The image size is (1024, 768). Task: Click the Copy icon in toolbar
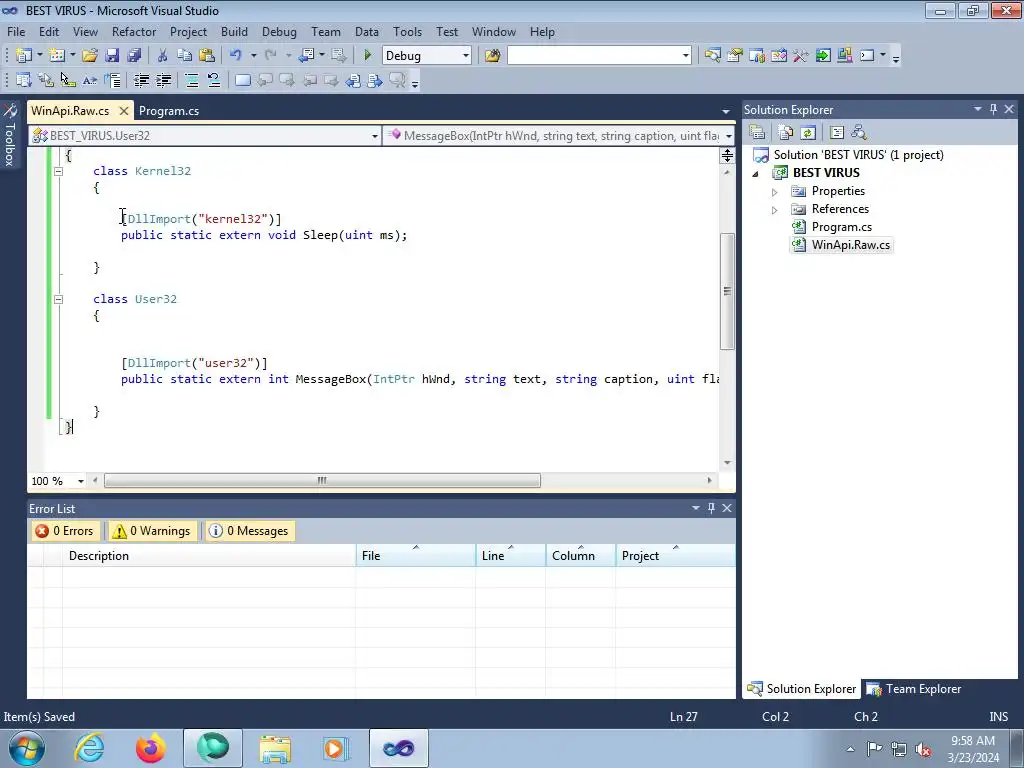click(185, 56)
